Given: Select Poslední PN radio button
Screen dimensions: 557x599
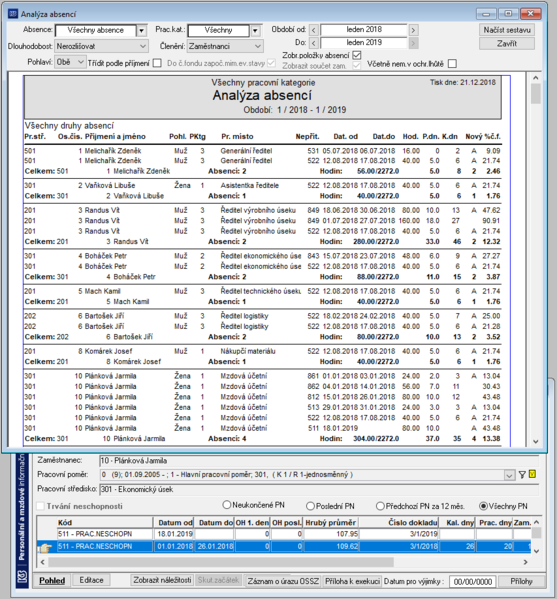Looking at the screenshot, I should [x=310, y=506].
